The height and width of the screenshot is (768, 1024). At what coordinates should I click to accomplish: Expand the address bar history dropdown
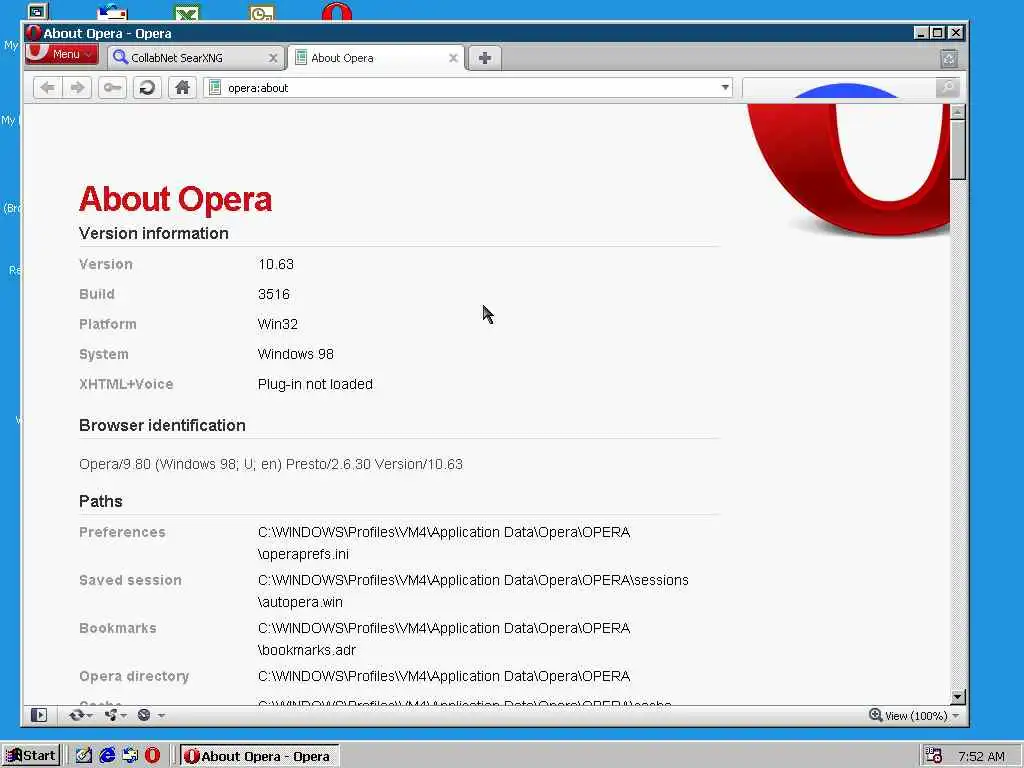point(725,88)
